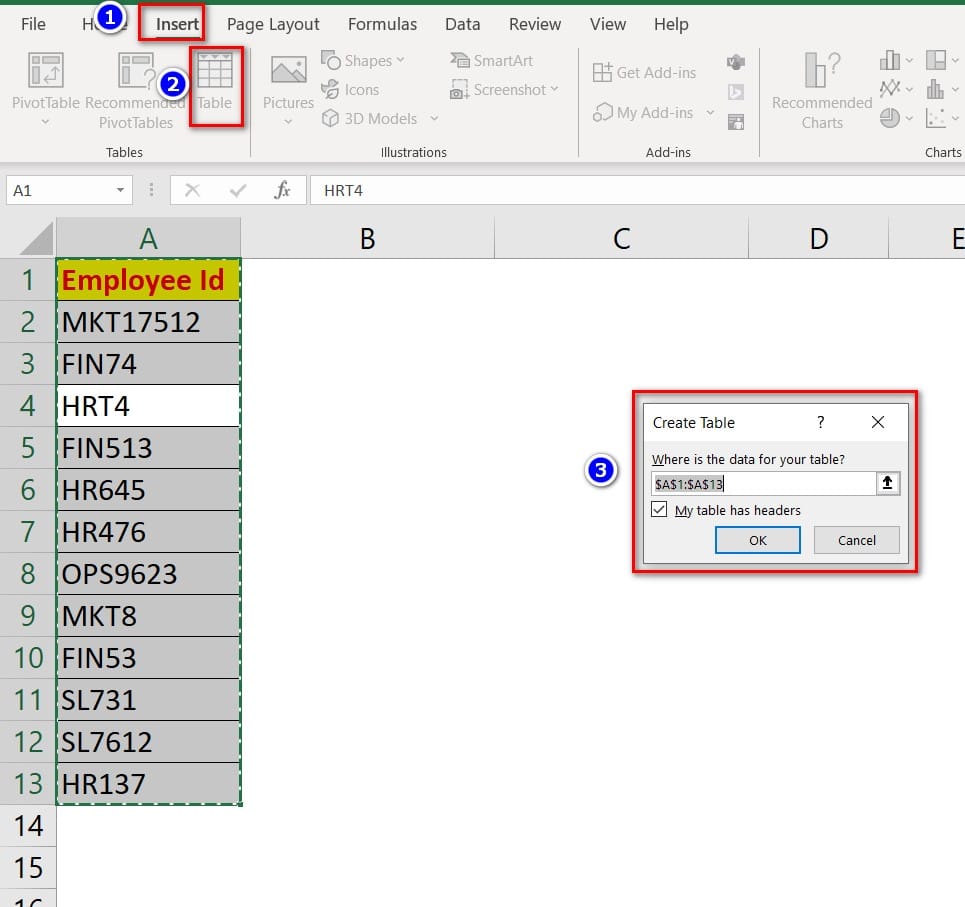Image resolution: width=965 pixels, height=907 pixels.
Task: Click the Icons illustration tool
Action: 350,89
